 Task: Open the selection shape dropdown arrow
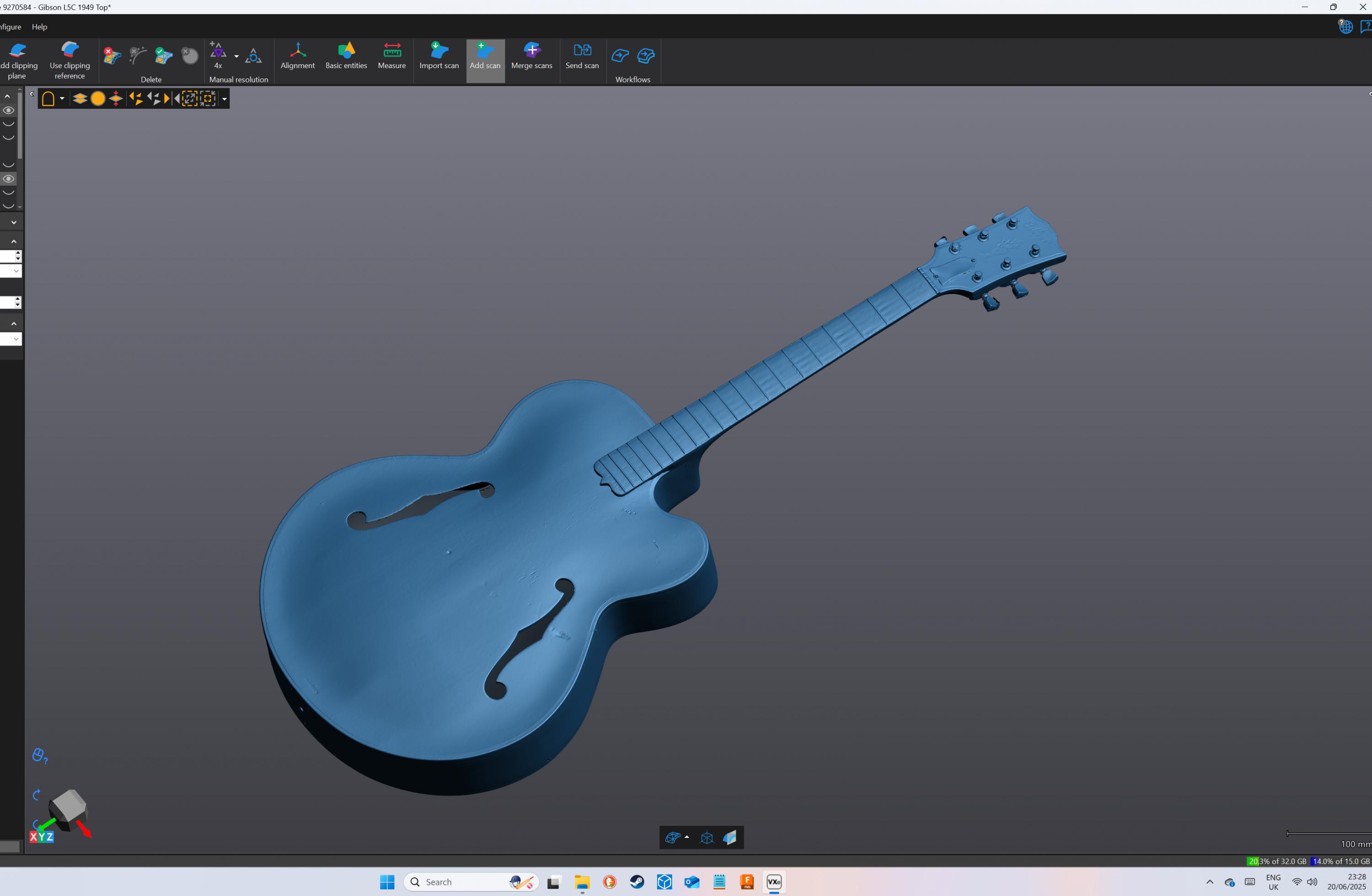[62, 99]
